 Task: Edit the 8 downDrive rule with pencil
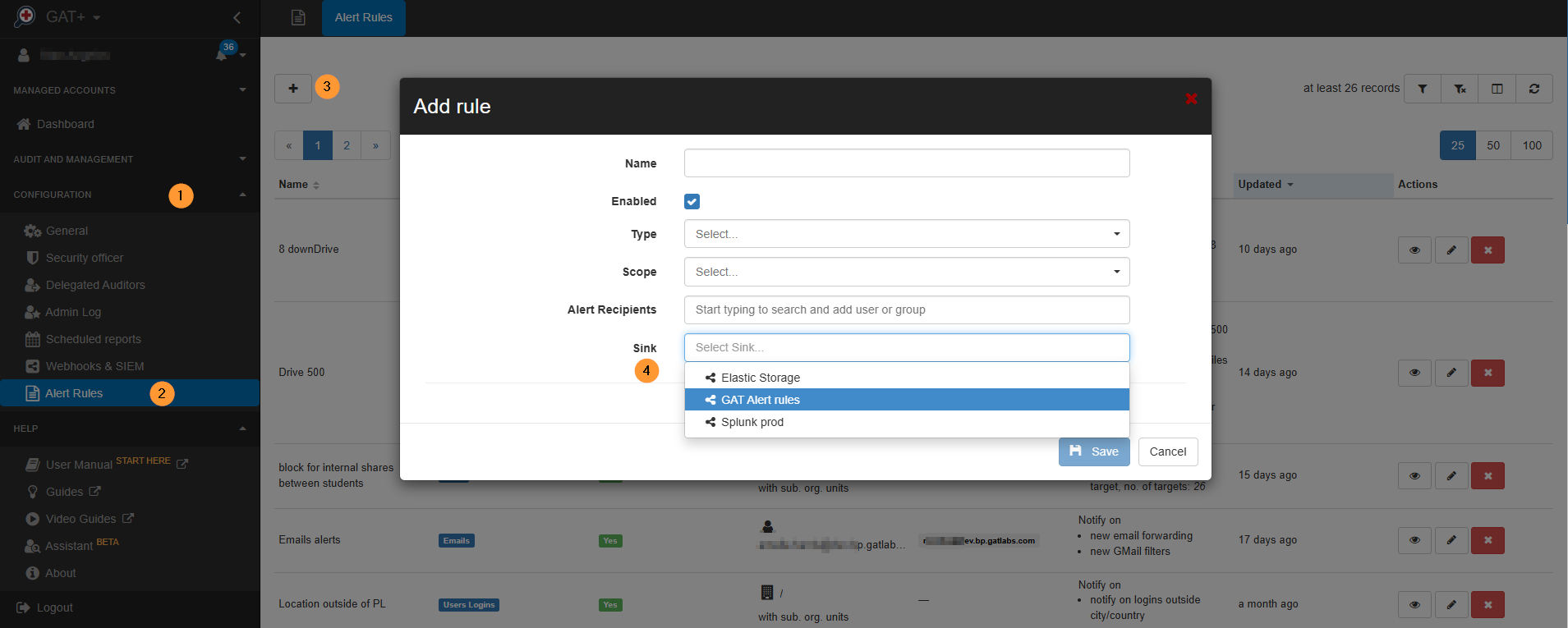[x=1451, y=250]
